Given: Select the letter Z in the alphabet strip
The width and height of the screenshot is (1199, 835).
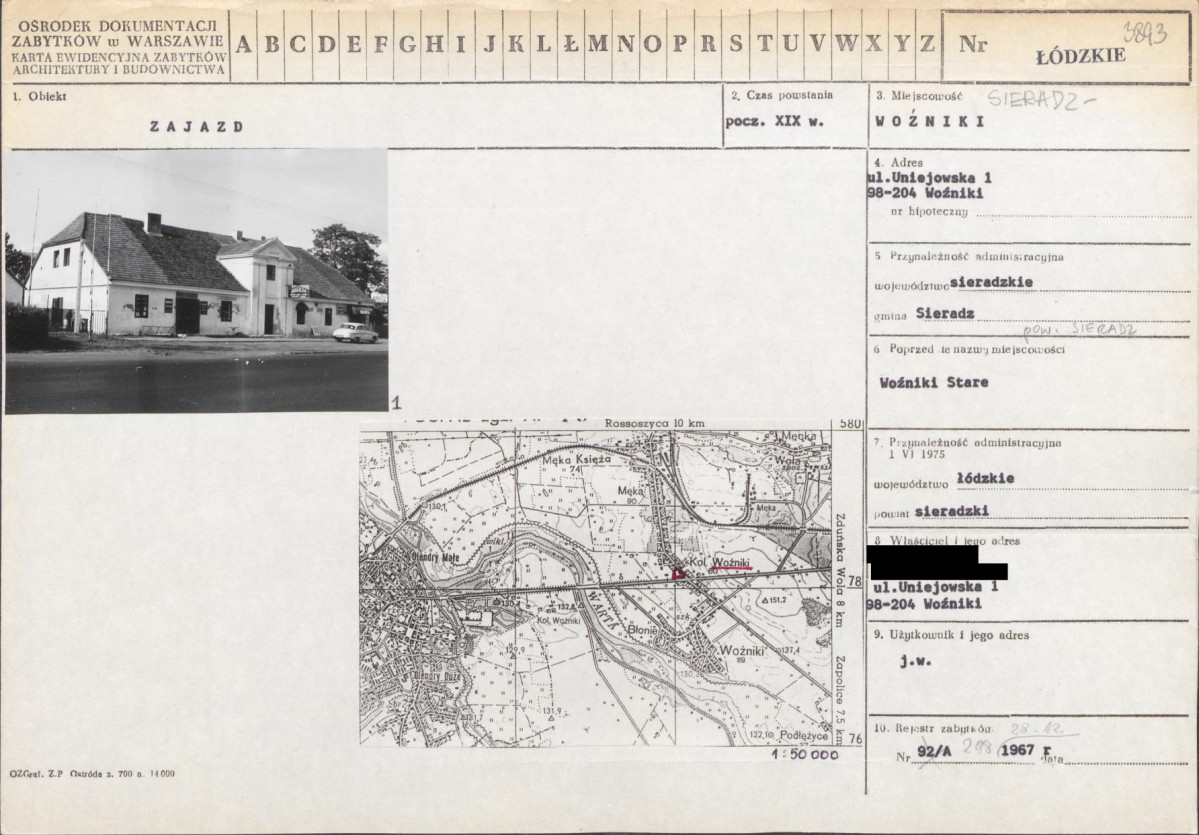Looking at the screenshot, I should tap(927, 44).
